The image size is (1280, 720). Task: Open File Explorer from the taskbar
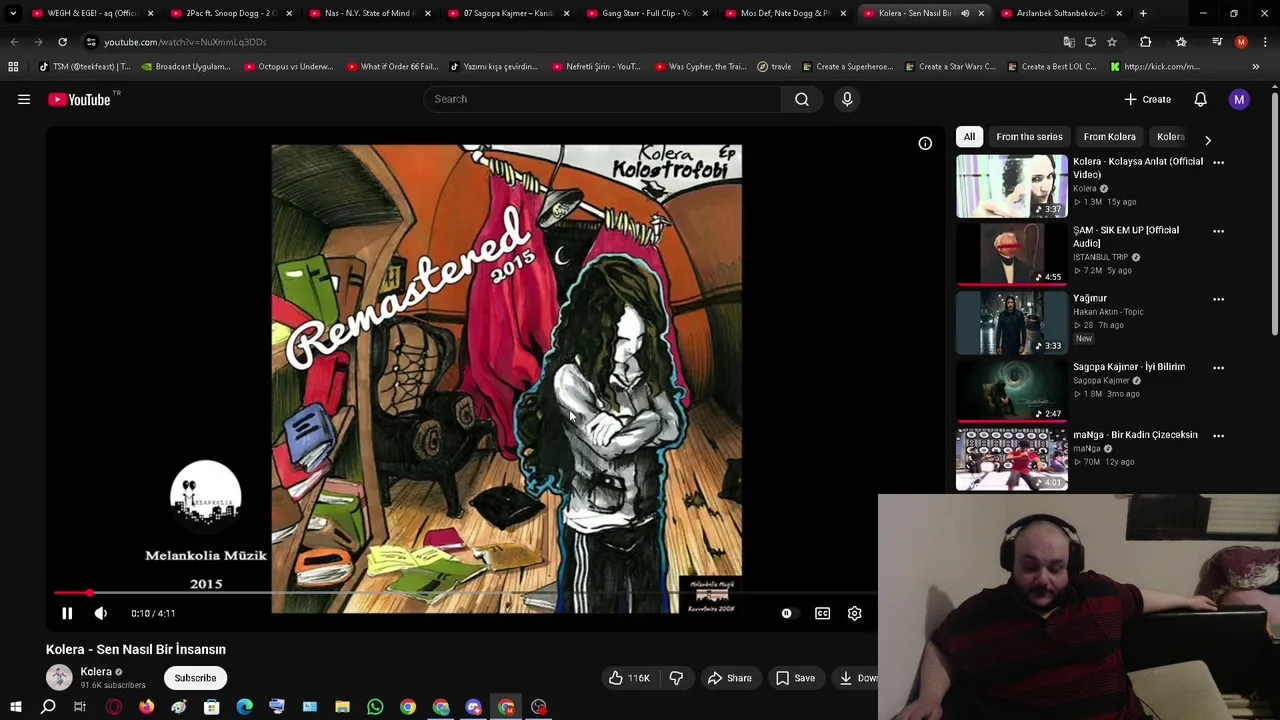342,707
